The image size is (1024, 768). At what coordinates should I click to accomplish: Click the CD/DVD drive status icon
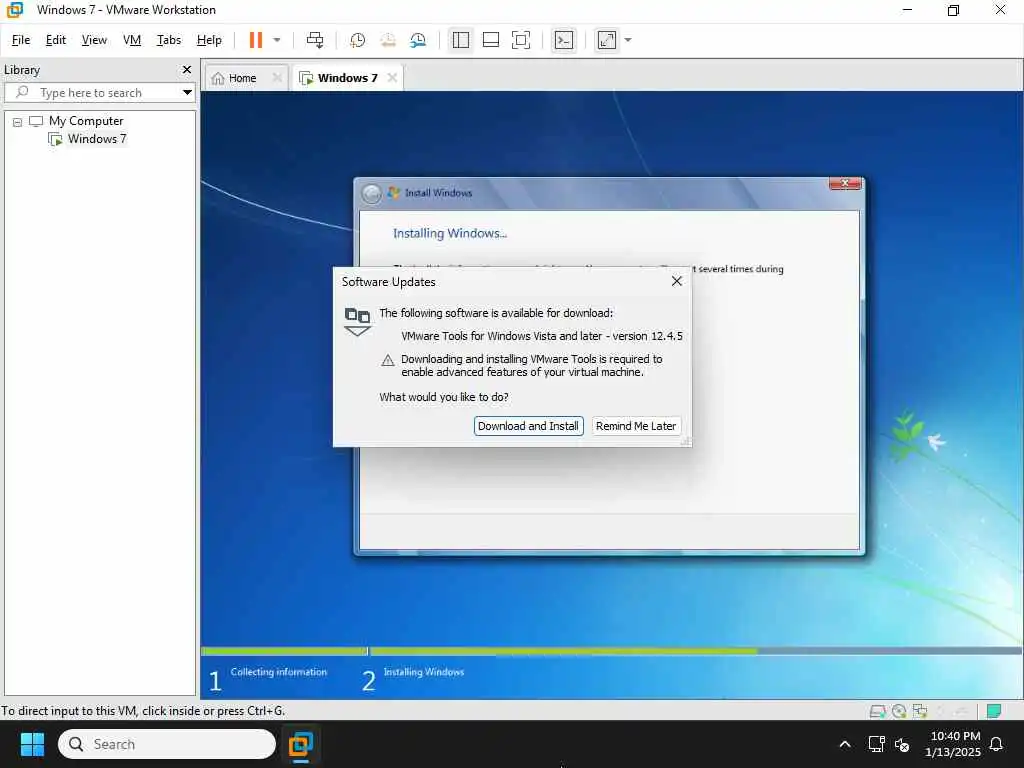[x=899, y=711]
